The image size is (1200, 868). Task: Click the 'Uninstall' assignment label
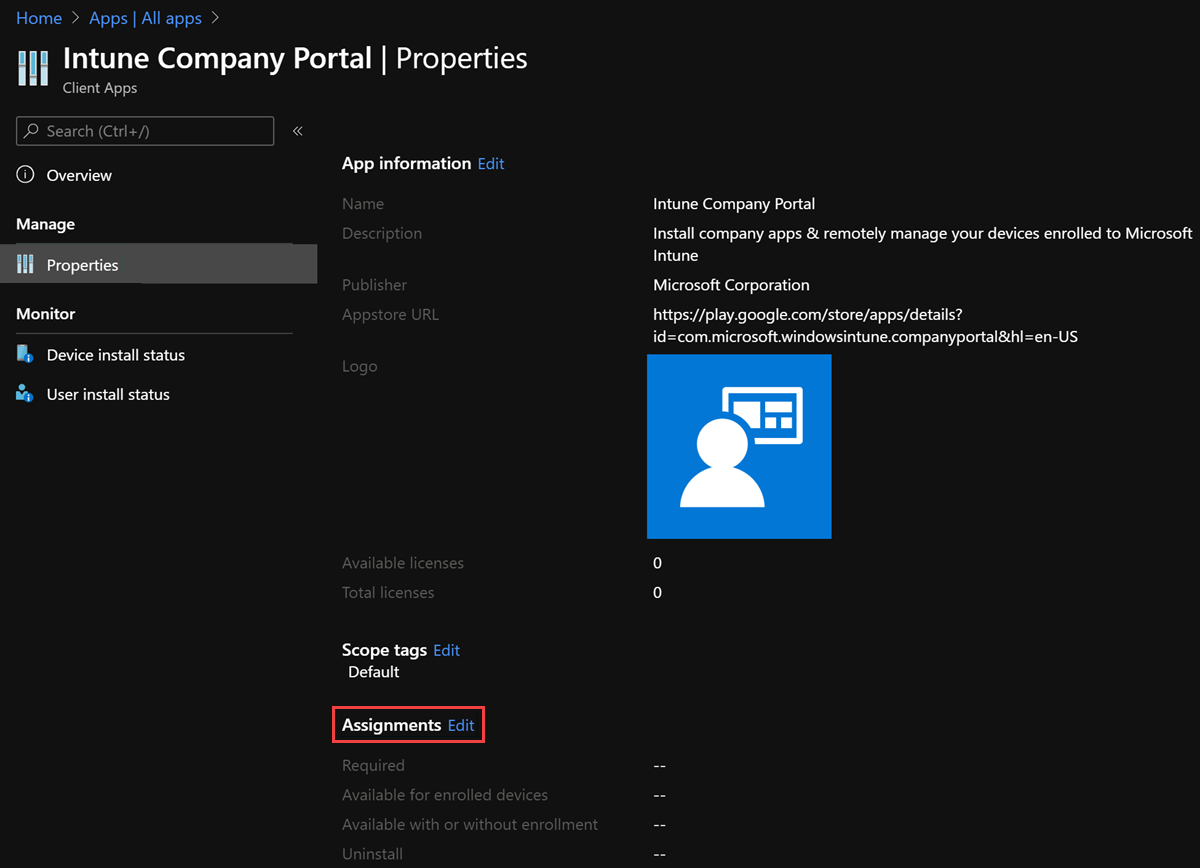pos(372,855)
